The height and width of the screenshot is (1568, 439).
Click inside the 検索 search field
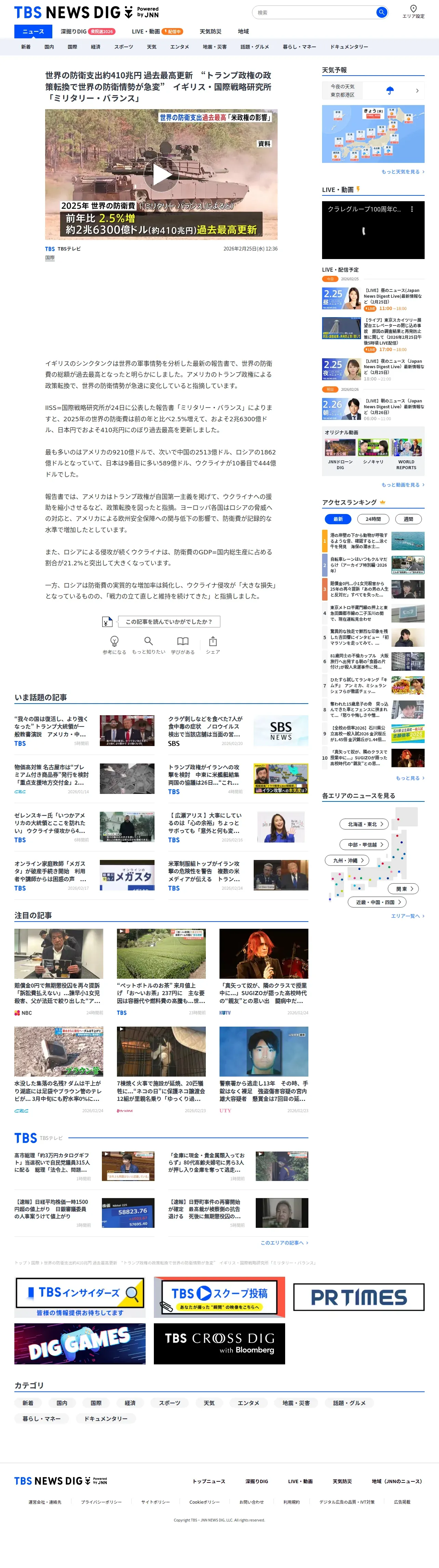pyautogui.click(x=314, y=12)
